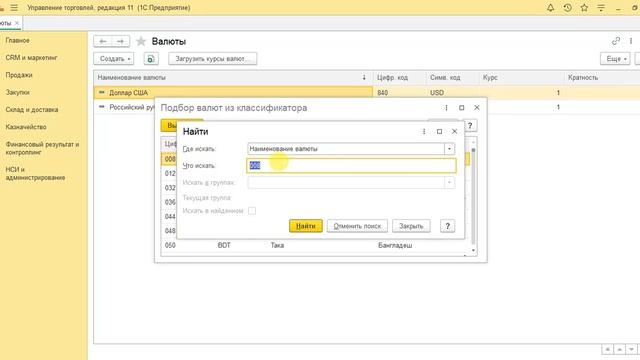640x360 pixels.
Task: Close the Подбор валют из классификатора window
Action: tap(477, 108)
